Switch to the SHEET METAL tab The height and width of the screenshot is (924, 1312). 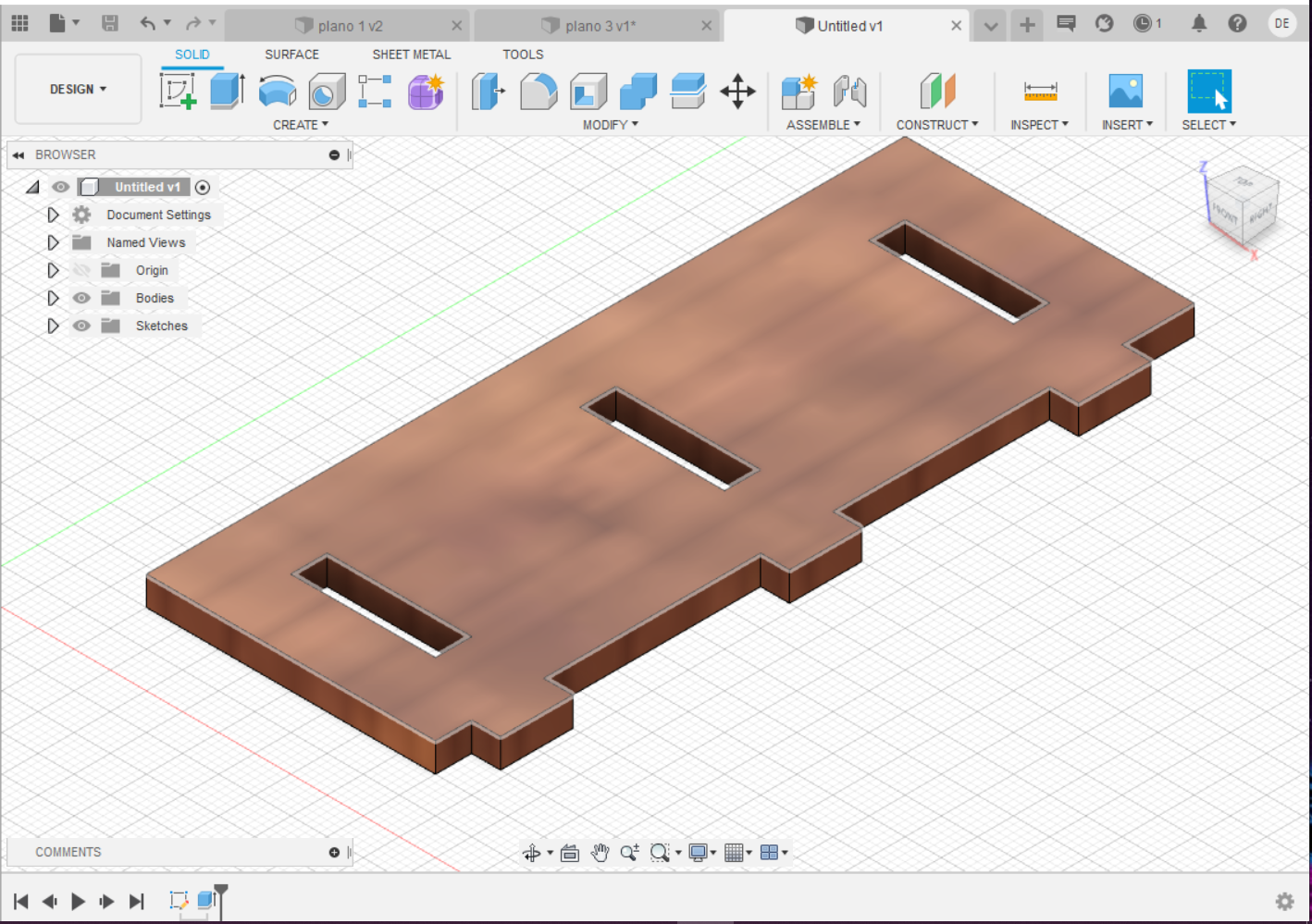(x=411, y=55)
